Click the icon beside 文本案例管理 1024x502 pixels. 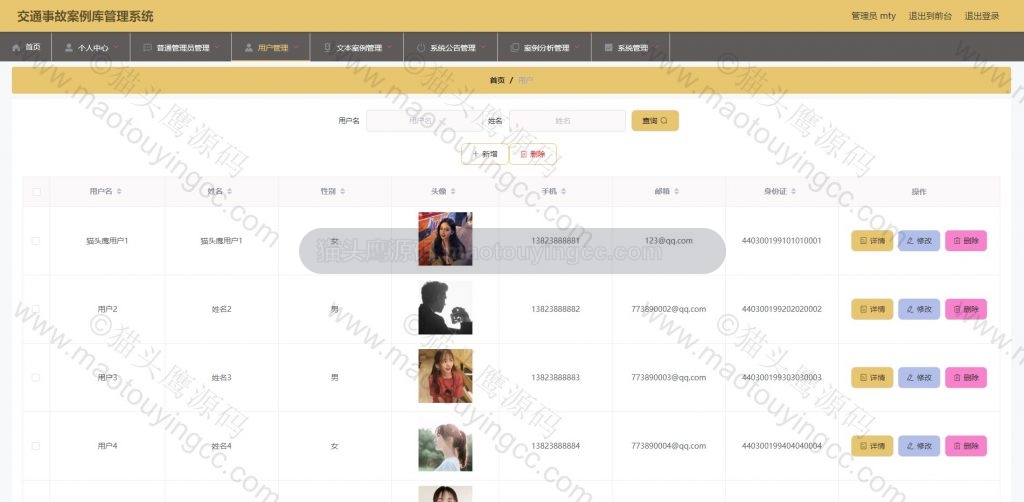coord(327,48)
